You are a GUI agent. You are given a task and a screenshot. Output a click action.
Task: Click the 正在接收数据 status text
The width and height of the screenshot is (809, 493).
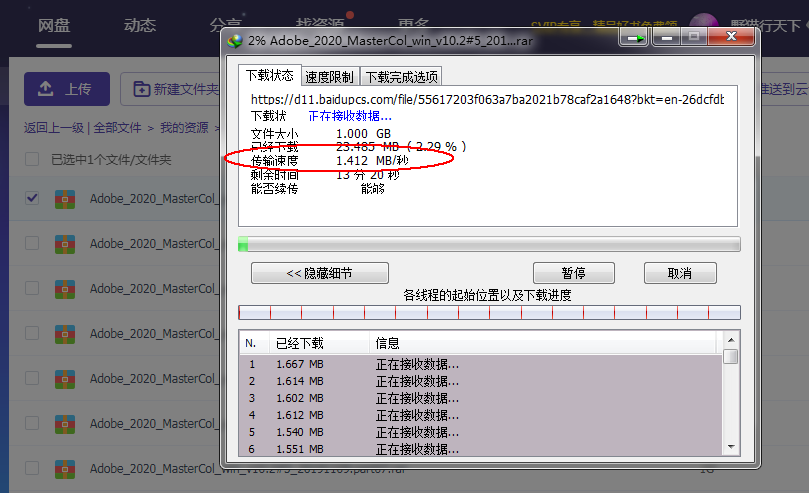350,116
